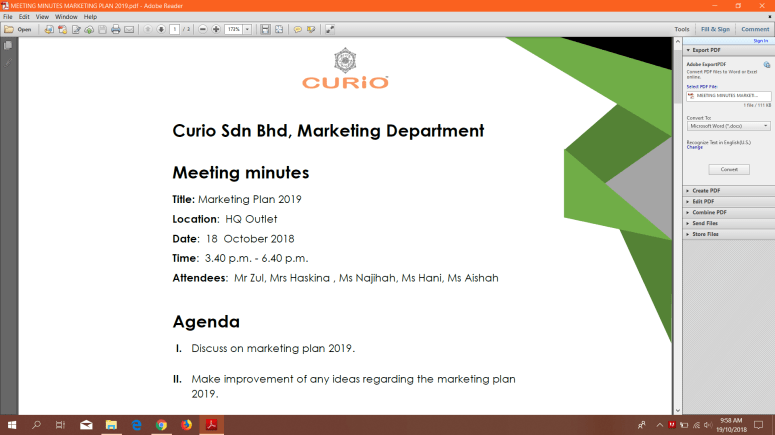Open the zoom level dropdown arrow
Screen dimensions: 775x435
(x=247, y=30)
